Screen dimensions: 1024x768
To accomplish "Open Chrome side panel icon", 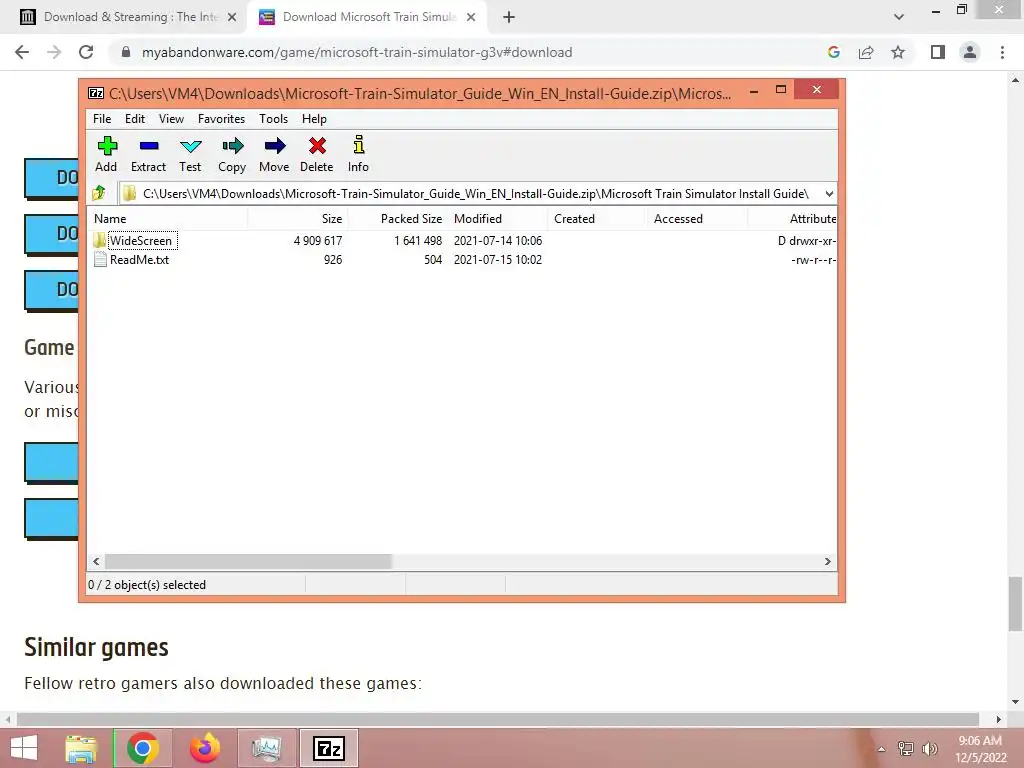I will pyautogui.click(x=938, y=52).
